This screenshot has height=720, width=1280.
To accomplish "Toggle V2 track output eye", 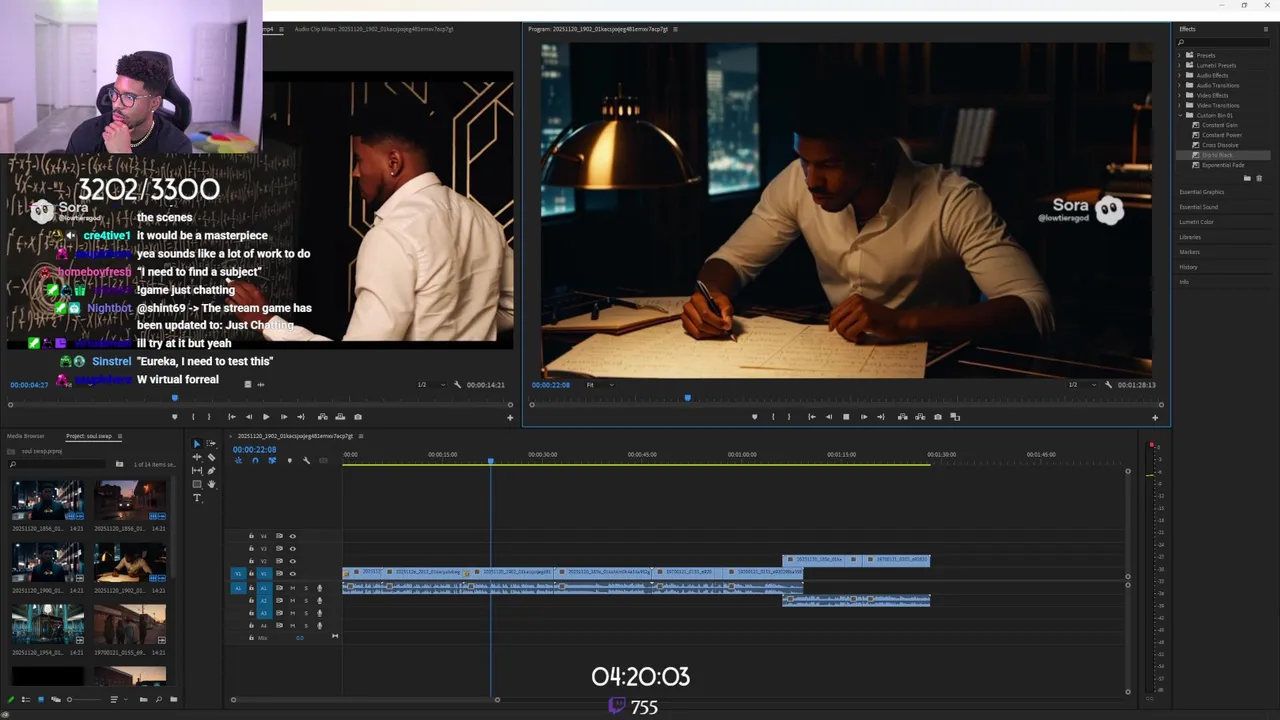I will point(293,561).
